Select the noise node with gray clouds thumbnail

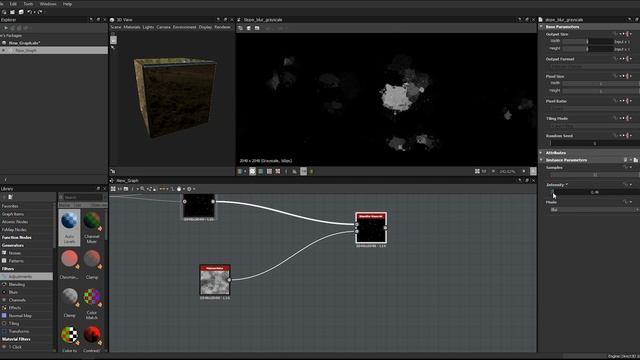point(215,280)
